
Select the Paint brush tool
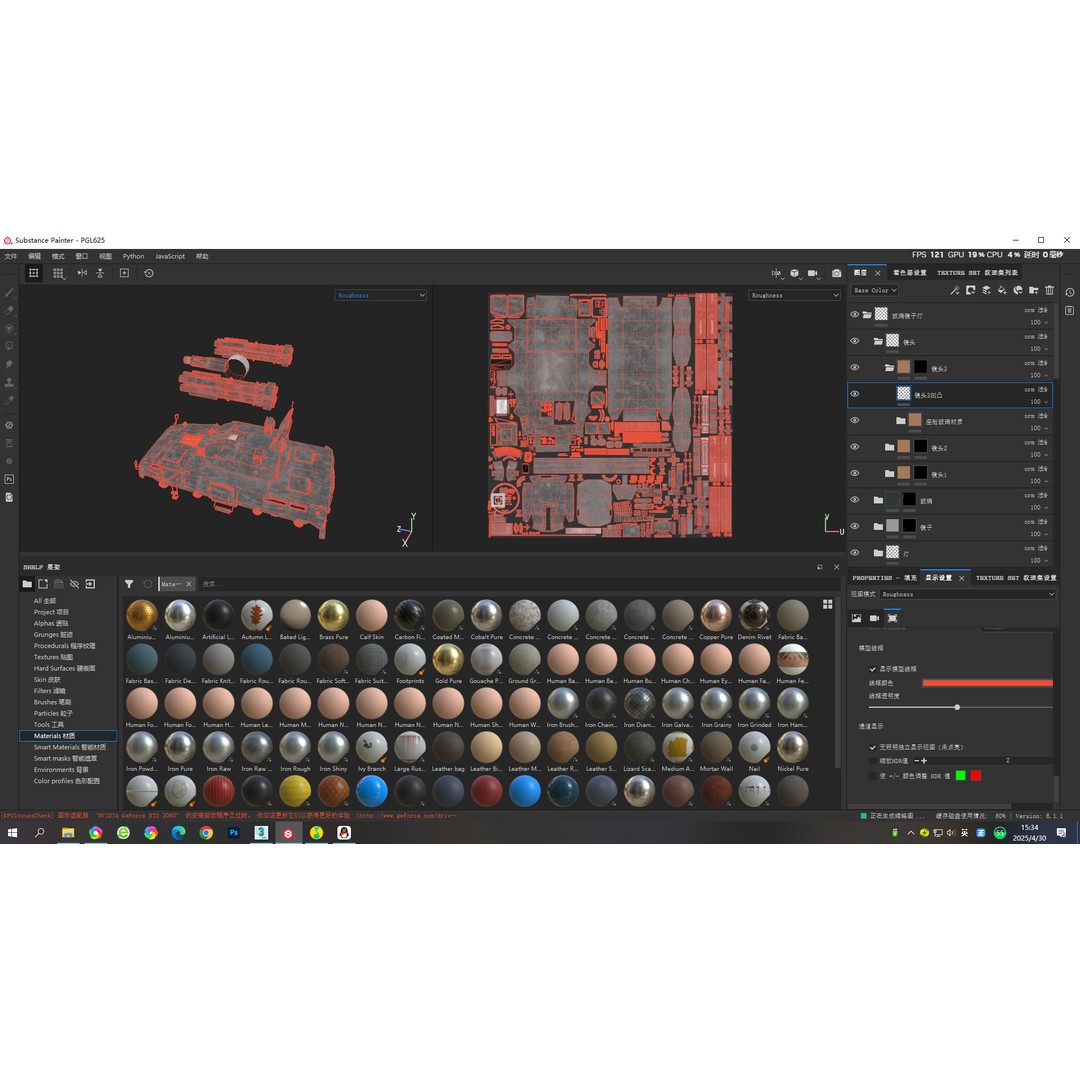tap(10, 293)
